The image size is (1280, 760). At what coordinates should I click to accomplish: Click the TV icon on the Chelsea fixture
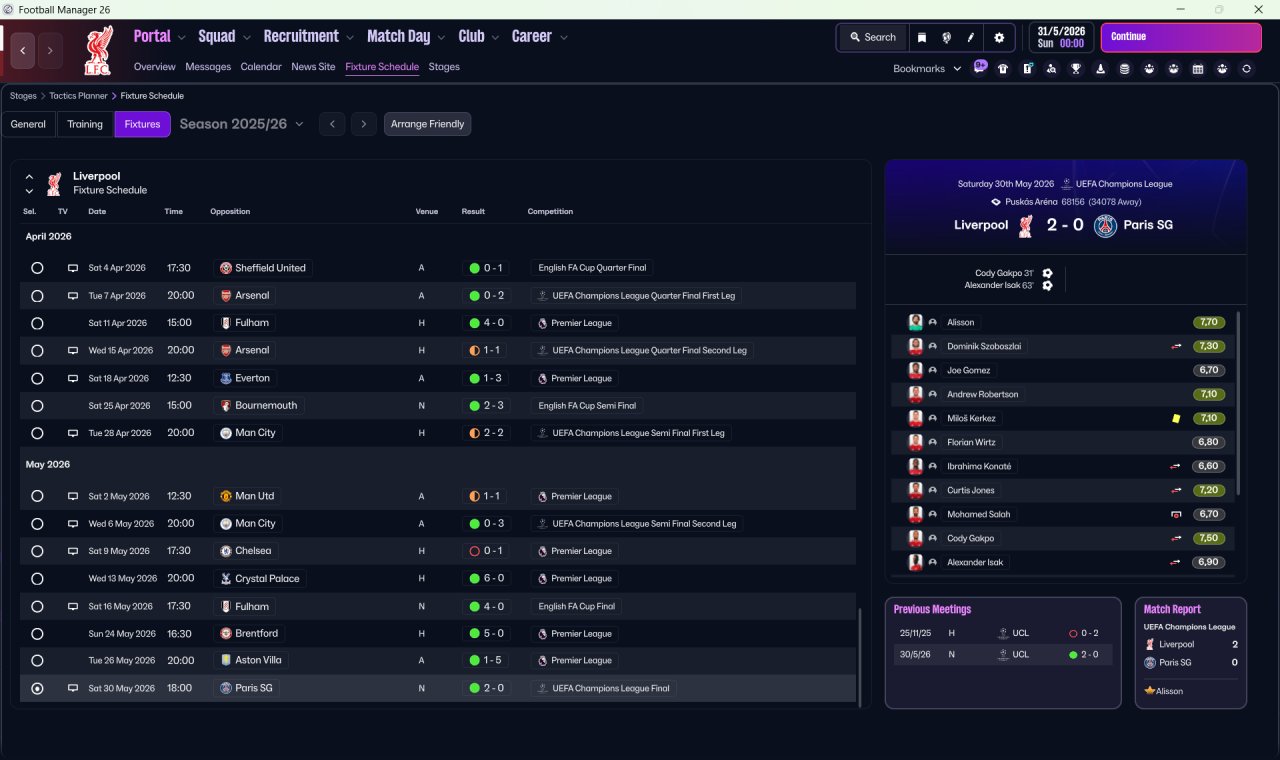point(73,551)
